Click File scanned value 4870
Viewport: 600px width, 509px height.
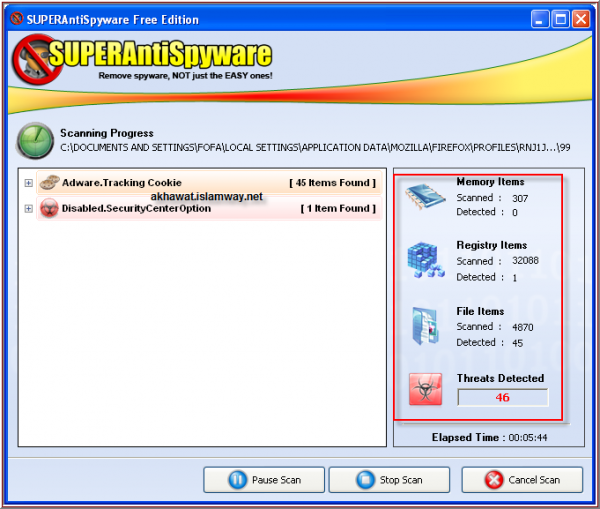pyautogui.click(x=523, y=327)
